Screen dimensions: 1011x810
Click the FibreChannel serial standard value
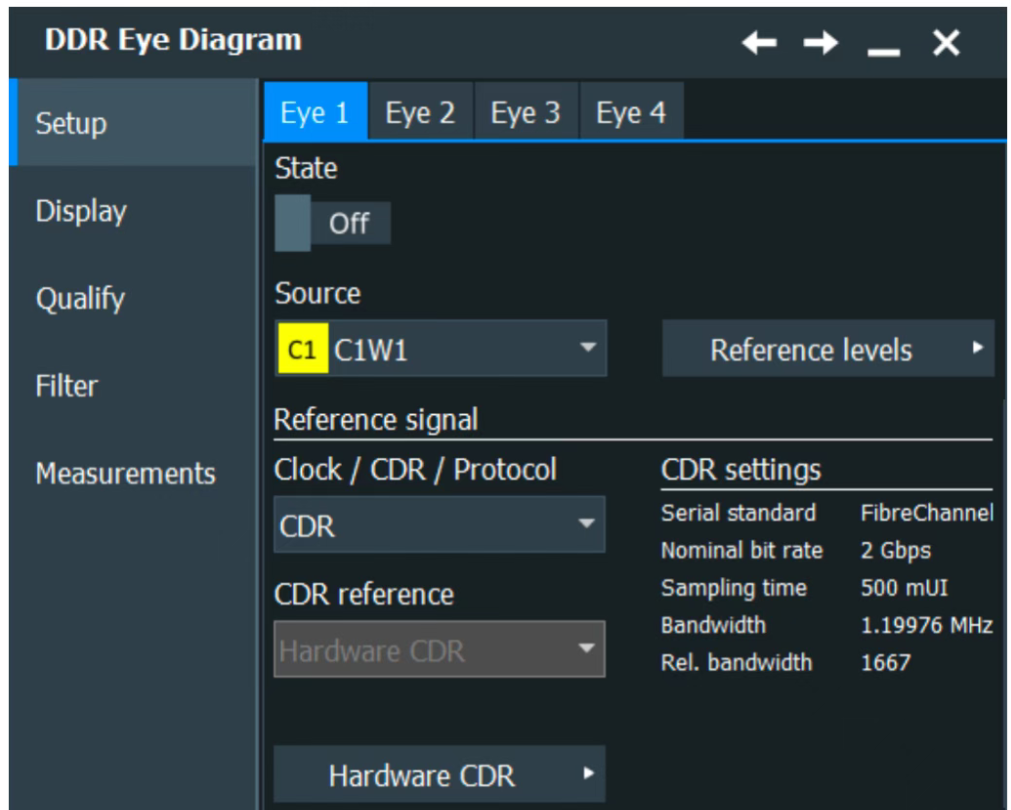coord(927,513)
